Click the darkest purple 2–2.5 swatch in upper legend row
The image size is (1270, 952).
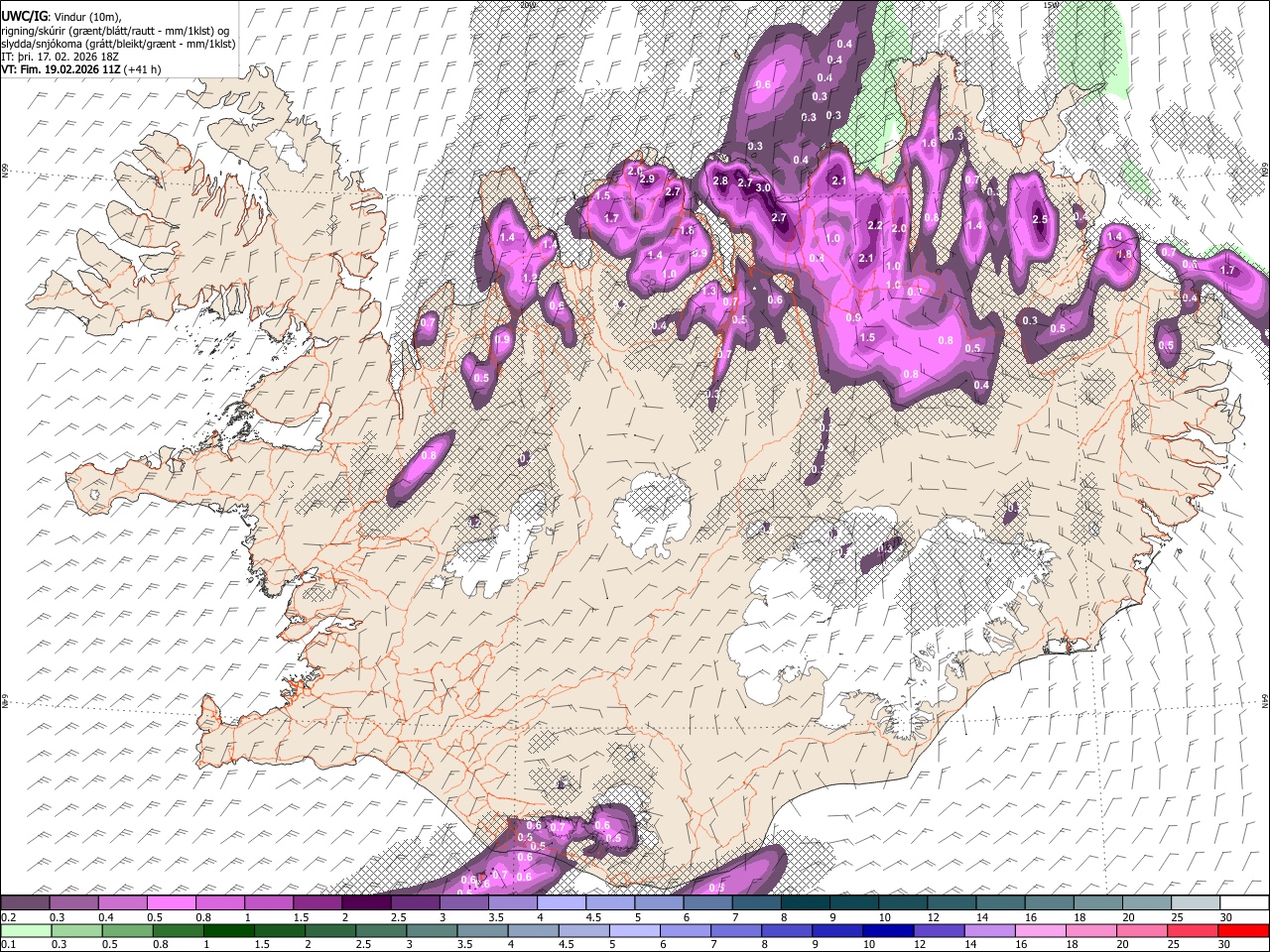click(365, 902)
